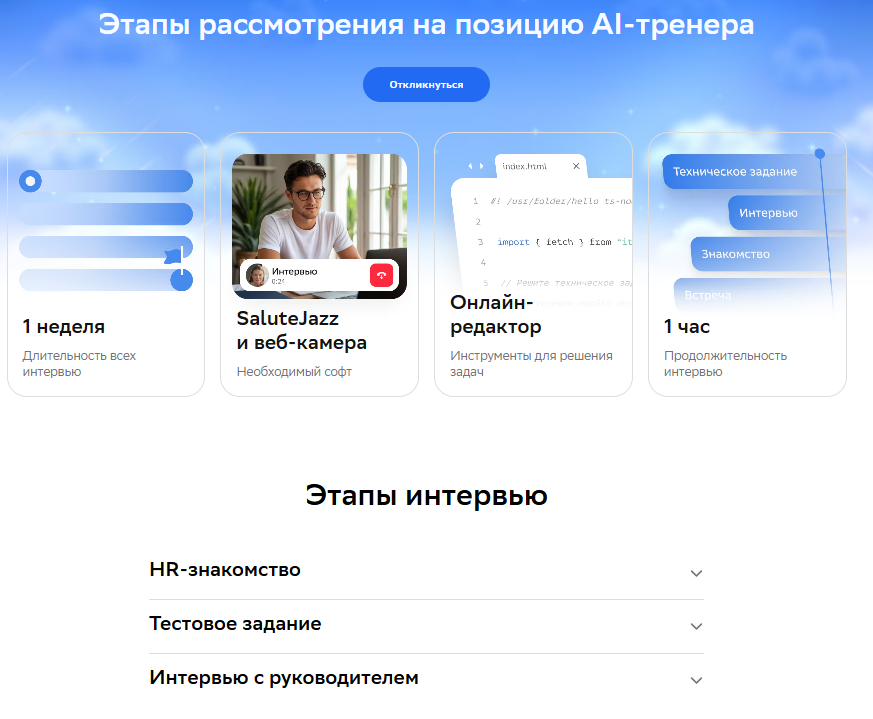
Task: Click red hang-up call icon
Action: coord(381,275)
